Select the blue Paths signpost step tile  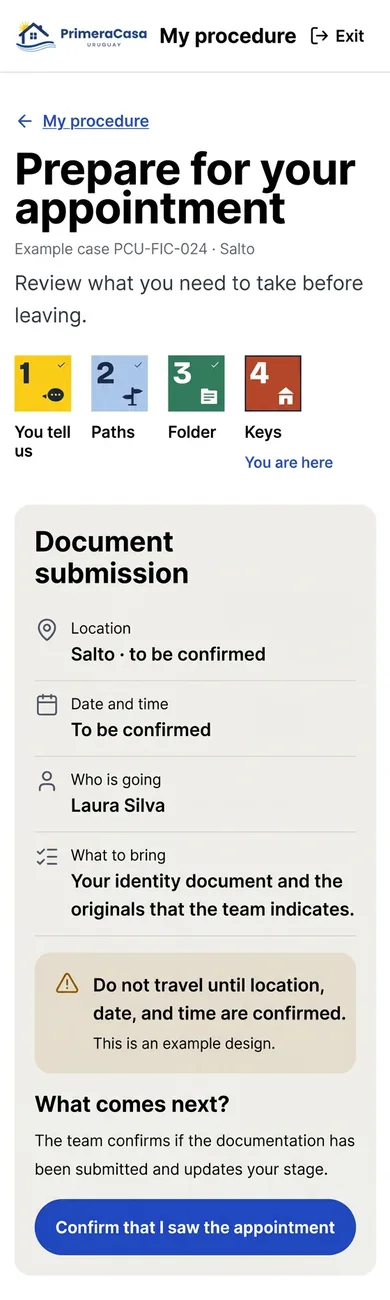tap(120, 383)
